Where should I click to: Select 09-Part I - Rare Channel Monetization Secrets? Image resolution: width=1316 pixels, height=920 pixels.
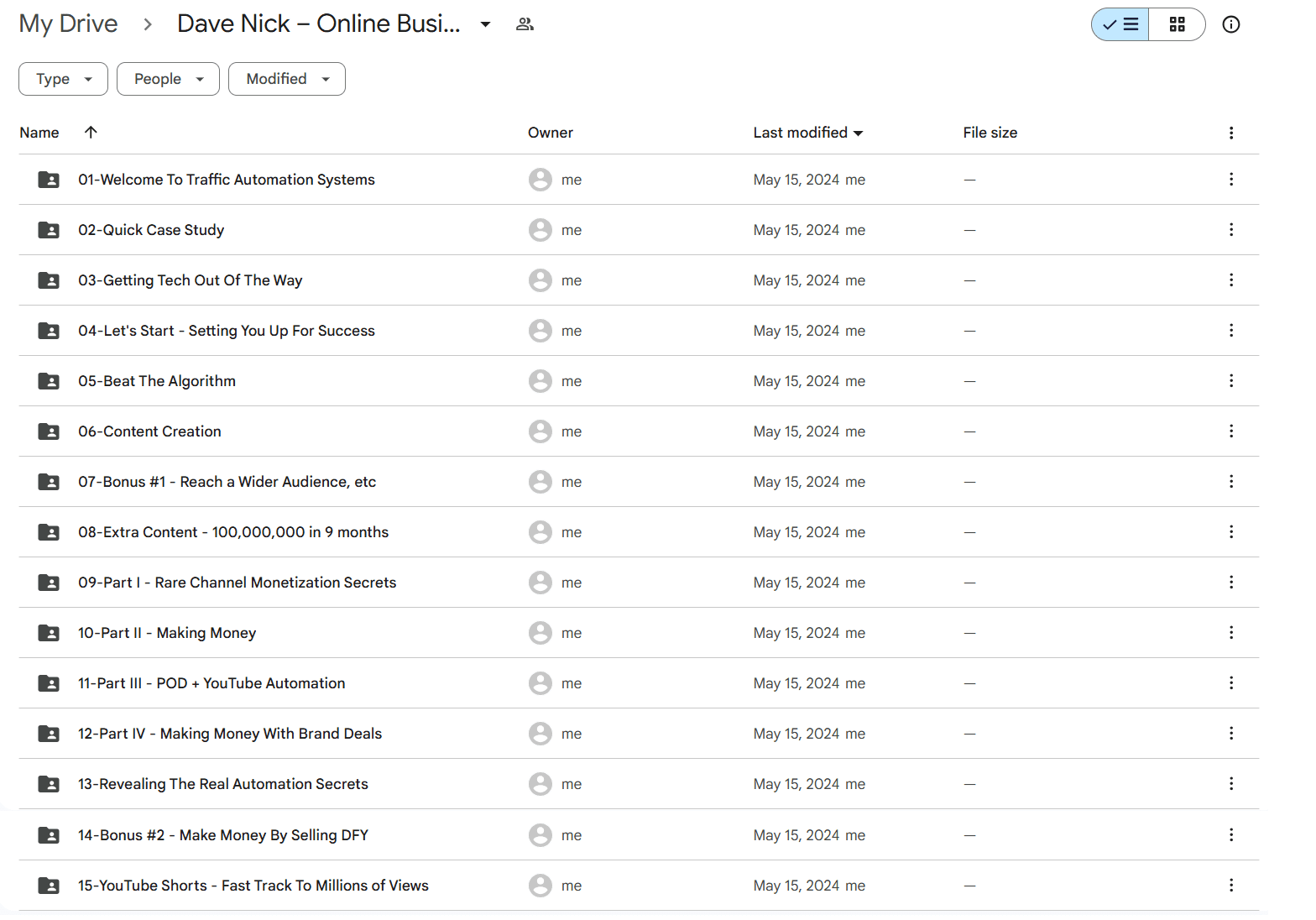[x=639, y=583]
